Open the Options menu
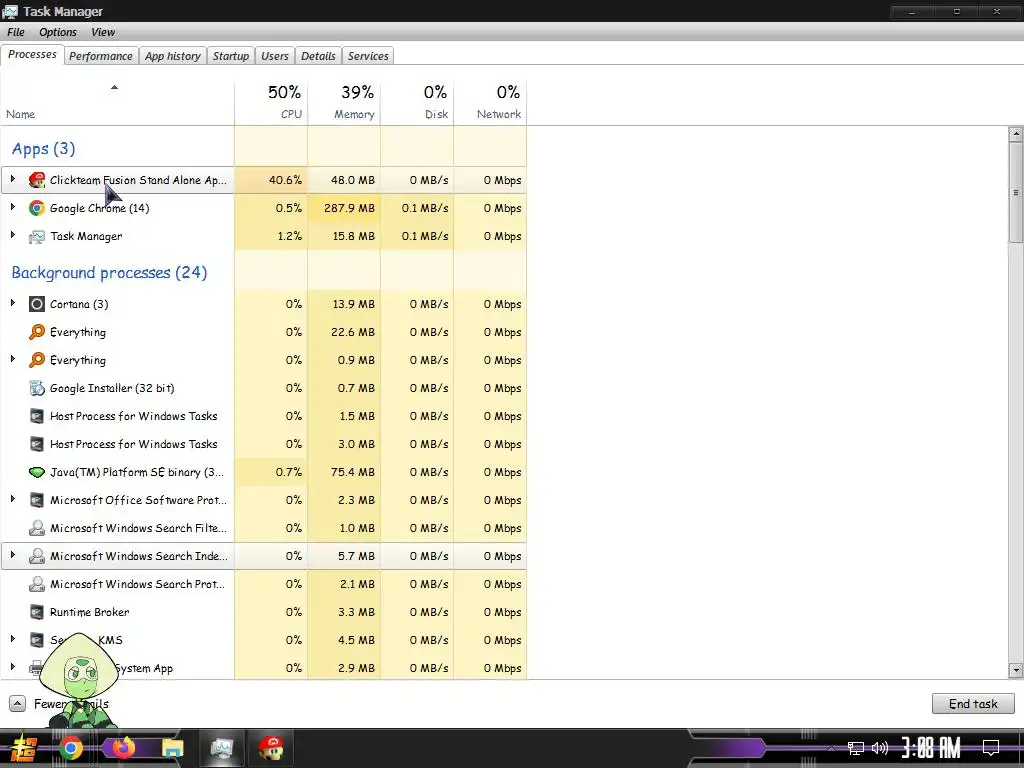The height and width of the screenshot is (768, 1024). coord(57,32)
